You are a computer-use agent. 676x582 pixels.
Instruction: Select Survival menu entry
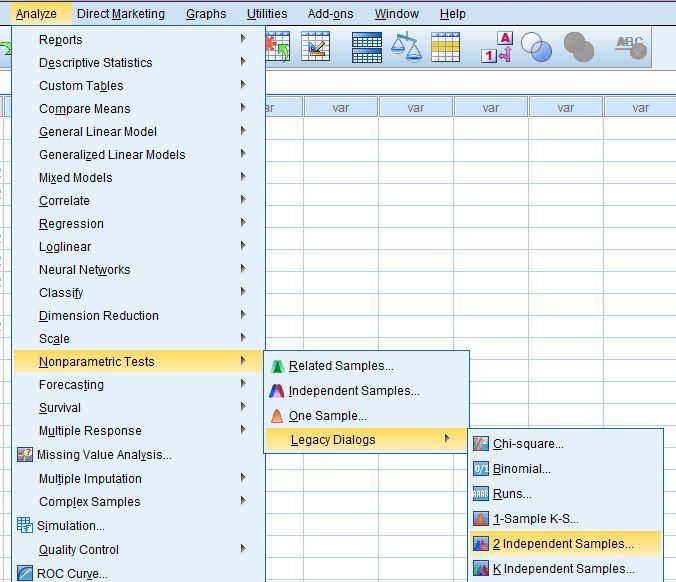pyautogui.click(x=139, y=407)
